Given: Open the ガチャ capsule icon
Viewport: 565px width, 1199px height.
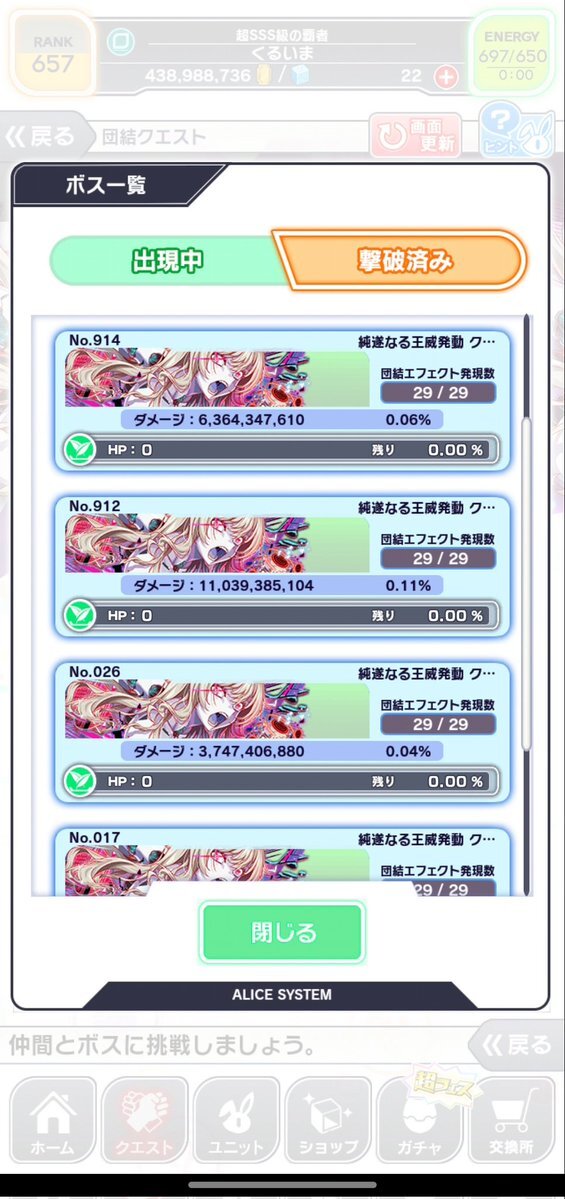Looking at the screenshot, I should coord(420,1119).
